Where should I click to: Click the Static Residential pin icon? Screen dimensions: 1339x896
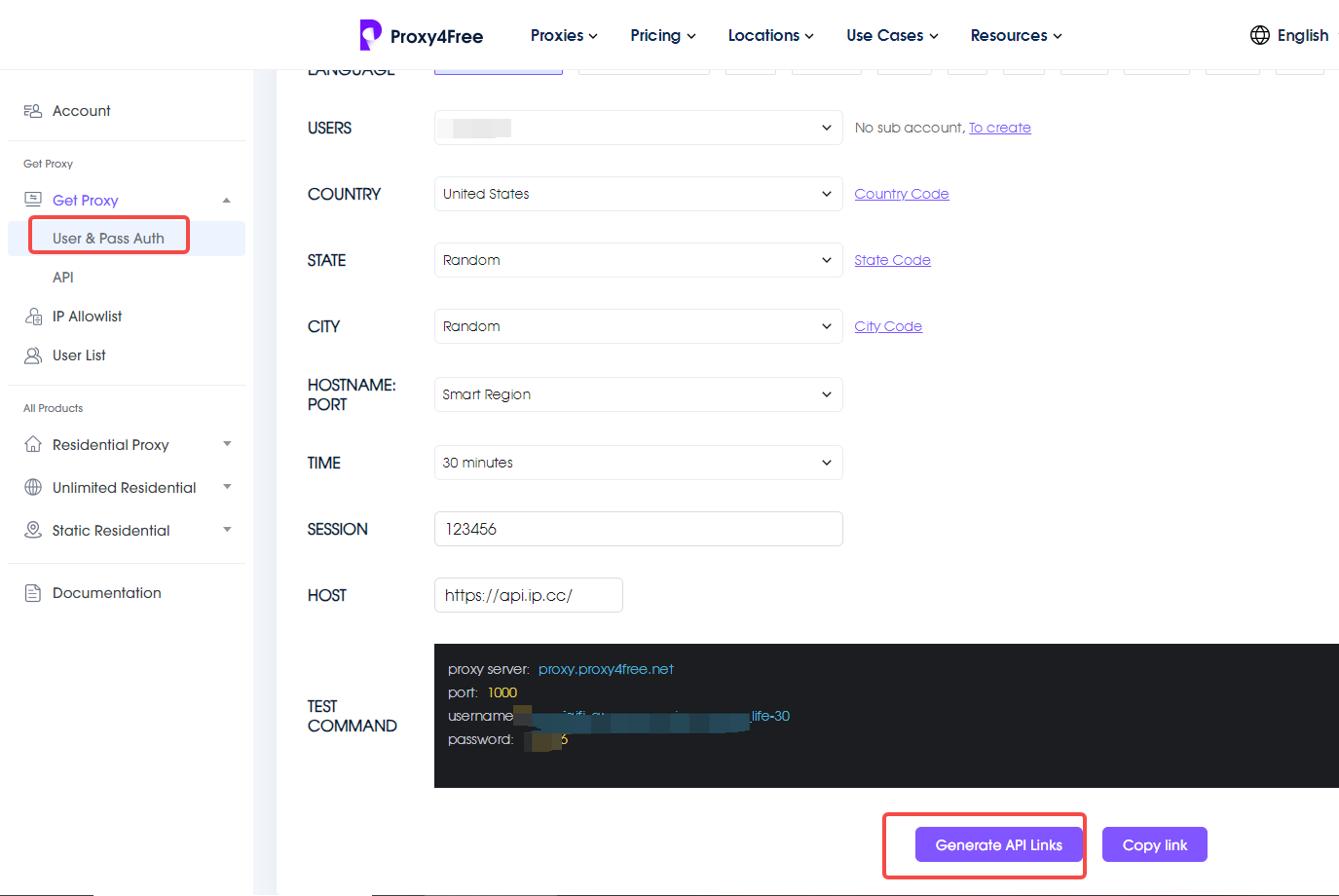[x=33, y=530]
